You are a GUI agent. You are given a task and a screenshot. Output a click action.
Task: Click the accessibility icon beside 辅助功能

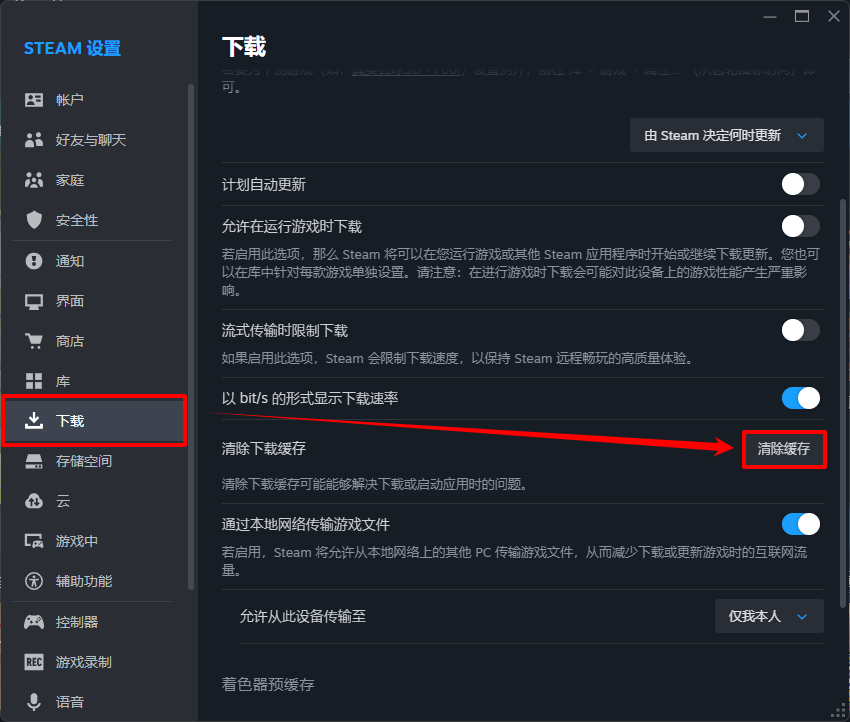point(34,581)
